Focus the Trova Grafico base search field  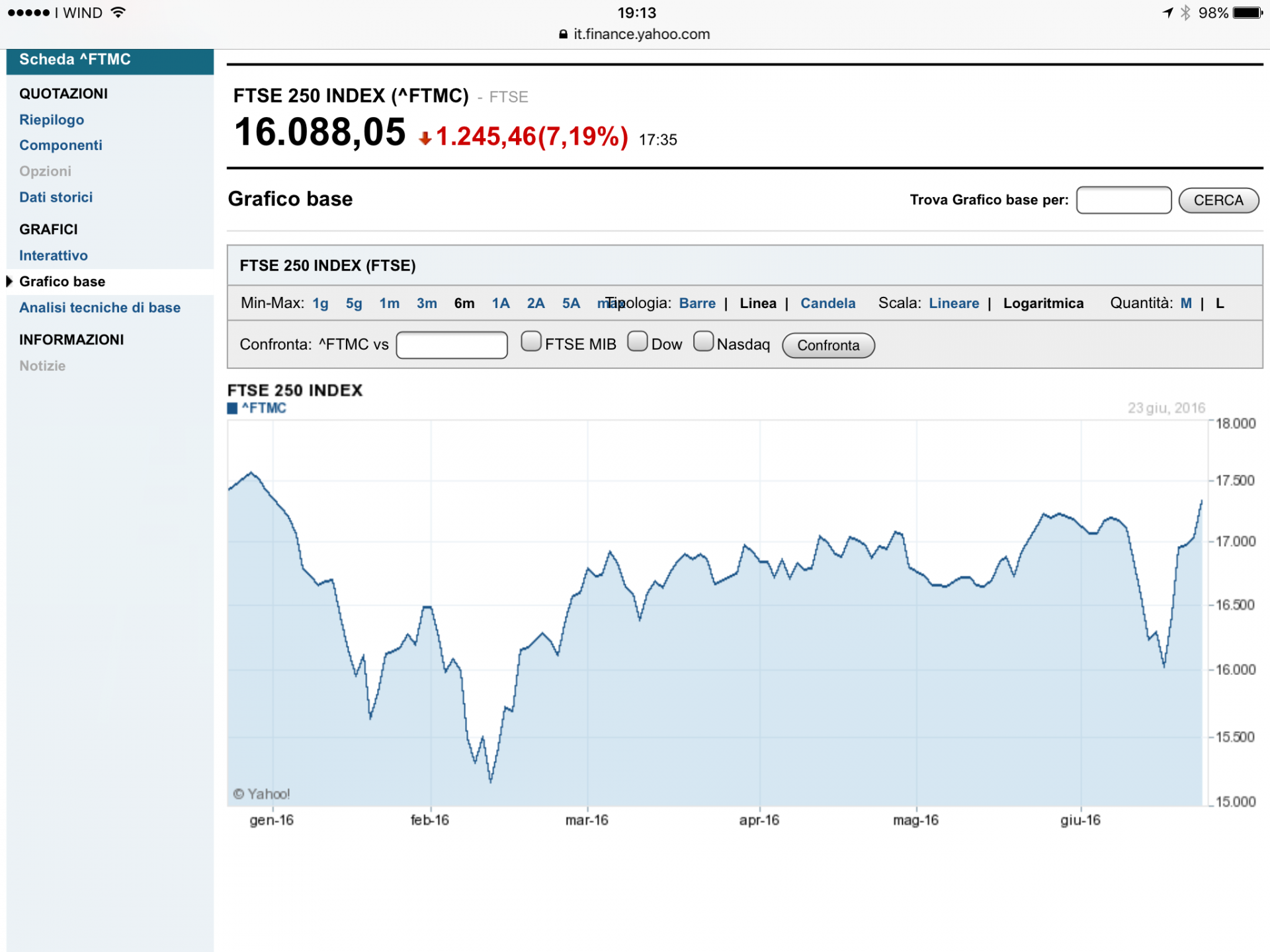1123,200
